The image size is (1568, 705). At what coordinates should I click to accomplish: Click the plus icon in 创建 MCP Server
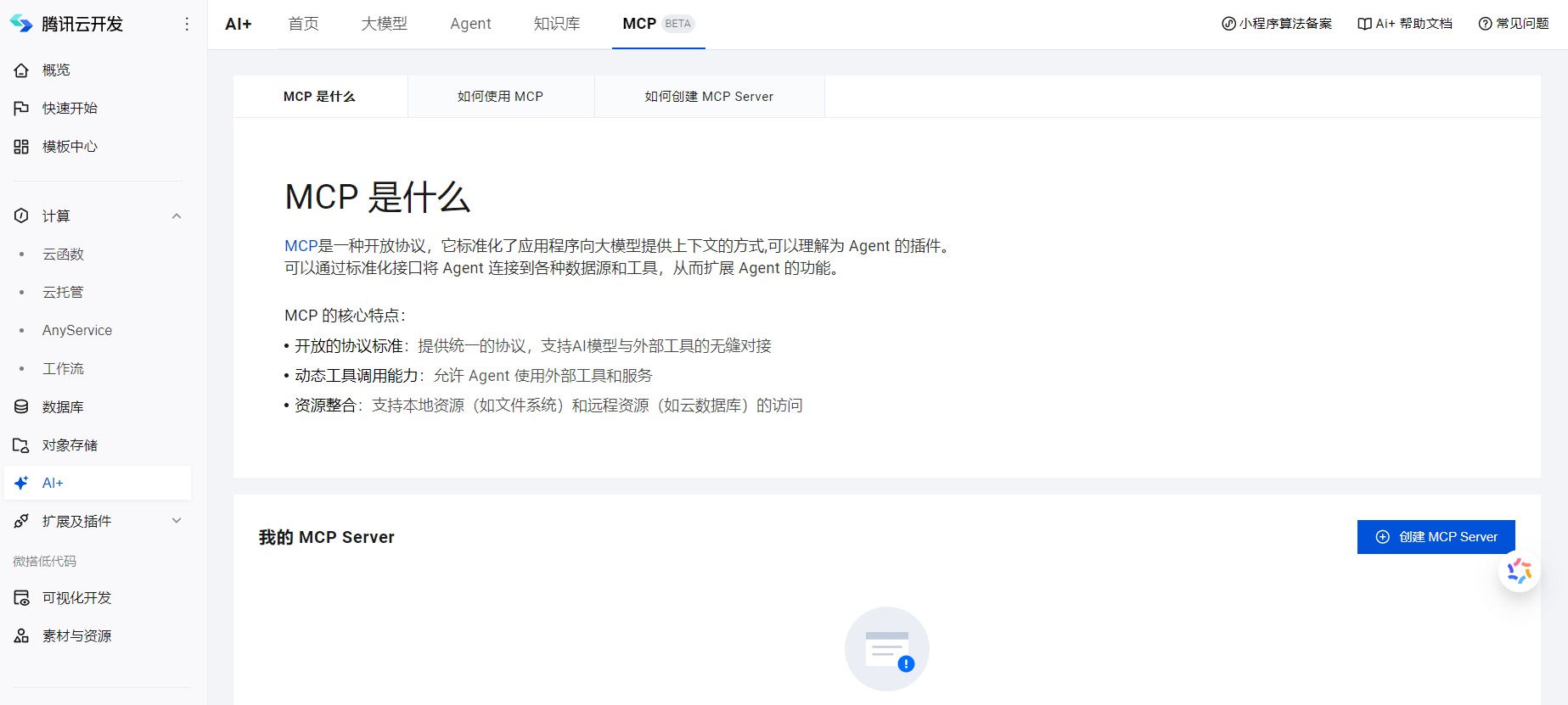pos(1383,537)
